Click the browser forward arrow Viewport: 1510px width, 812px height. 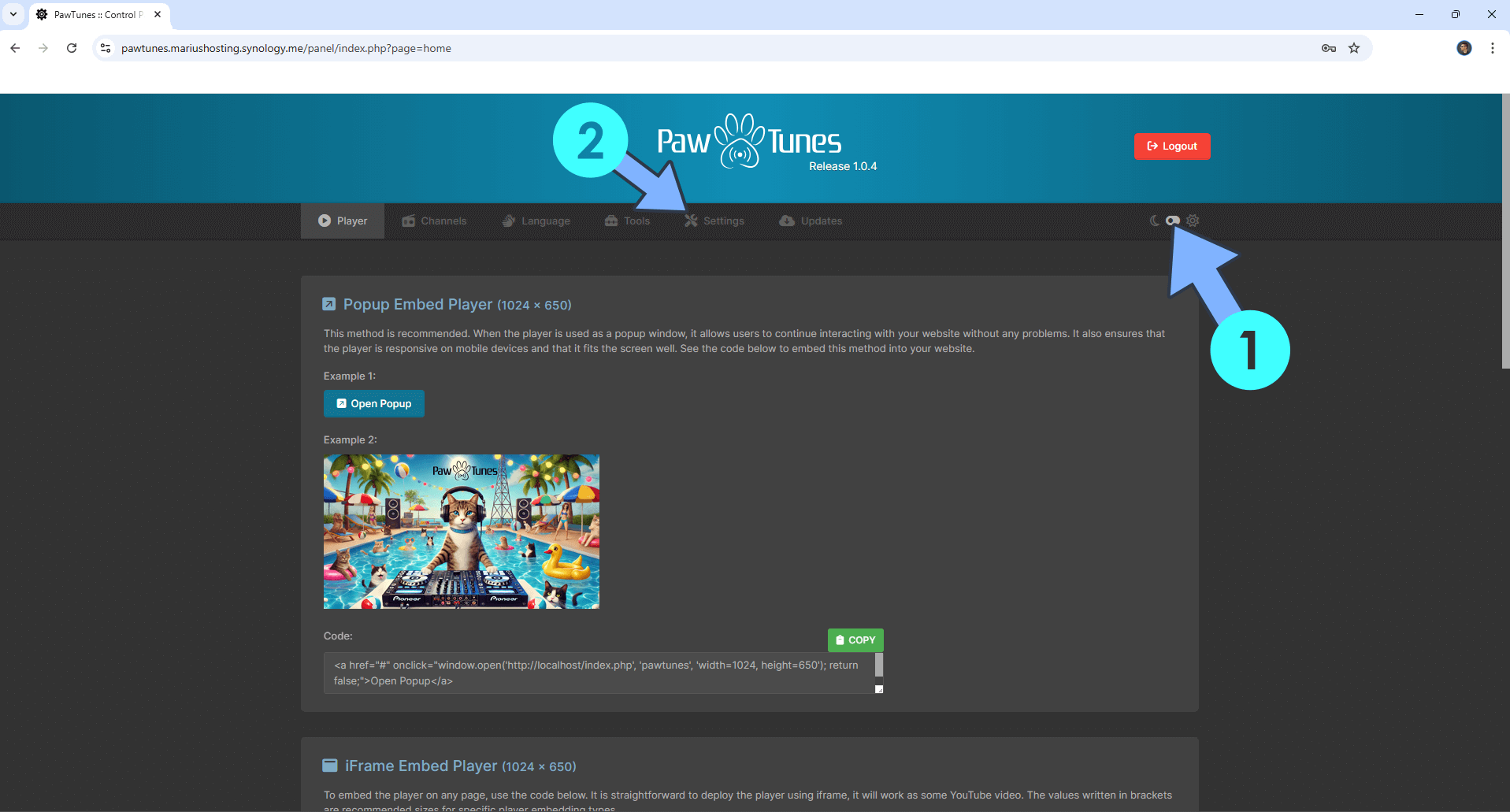coord(43,48)
